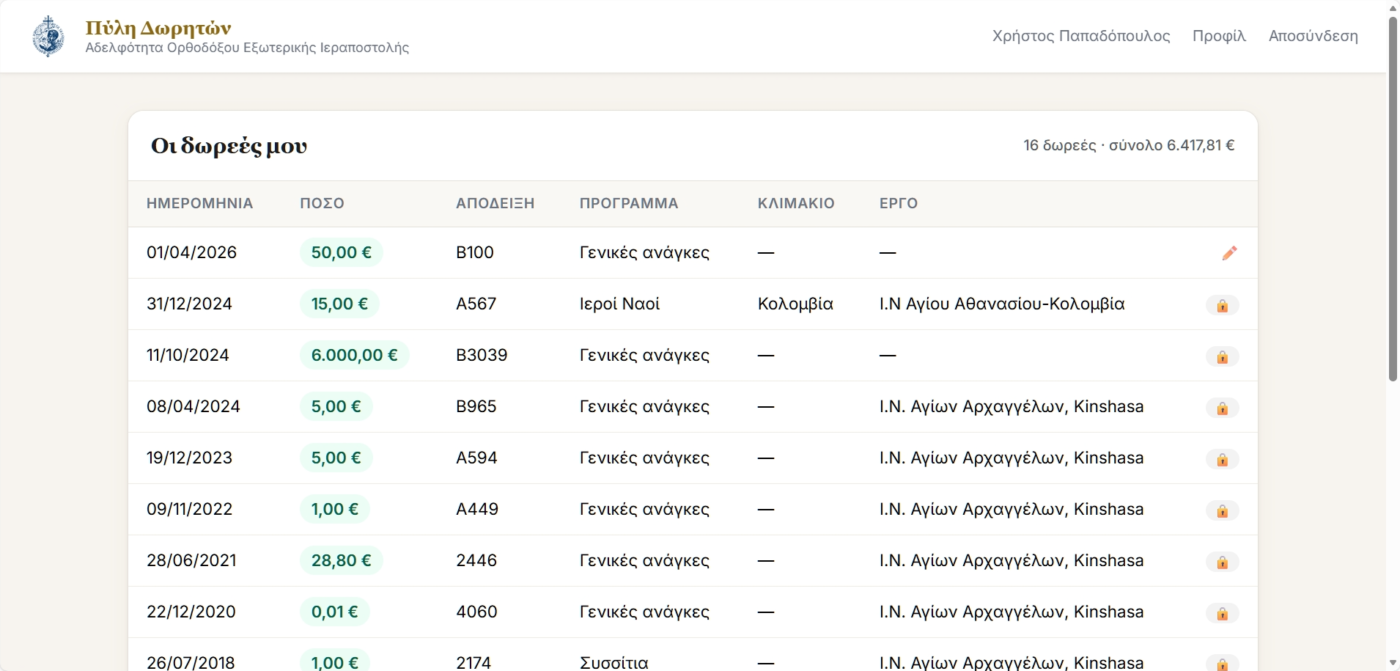Click the Πύλη Δωρητών site title
Image resolution: width=1400 pixels, height=671 pixels.
click(x=158, y=27)
